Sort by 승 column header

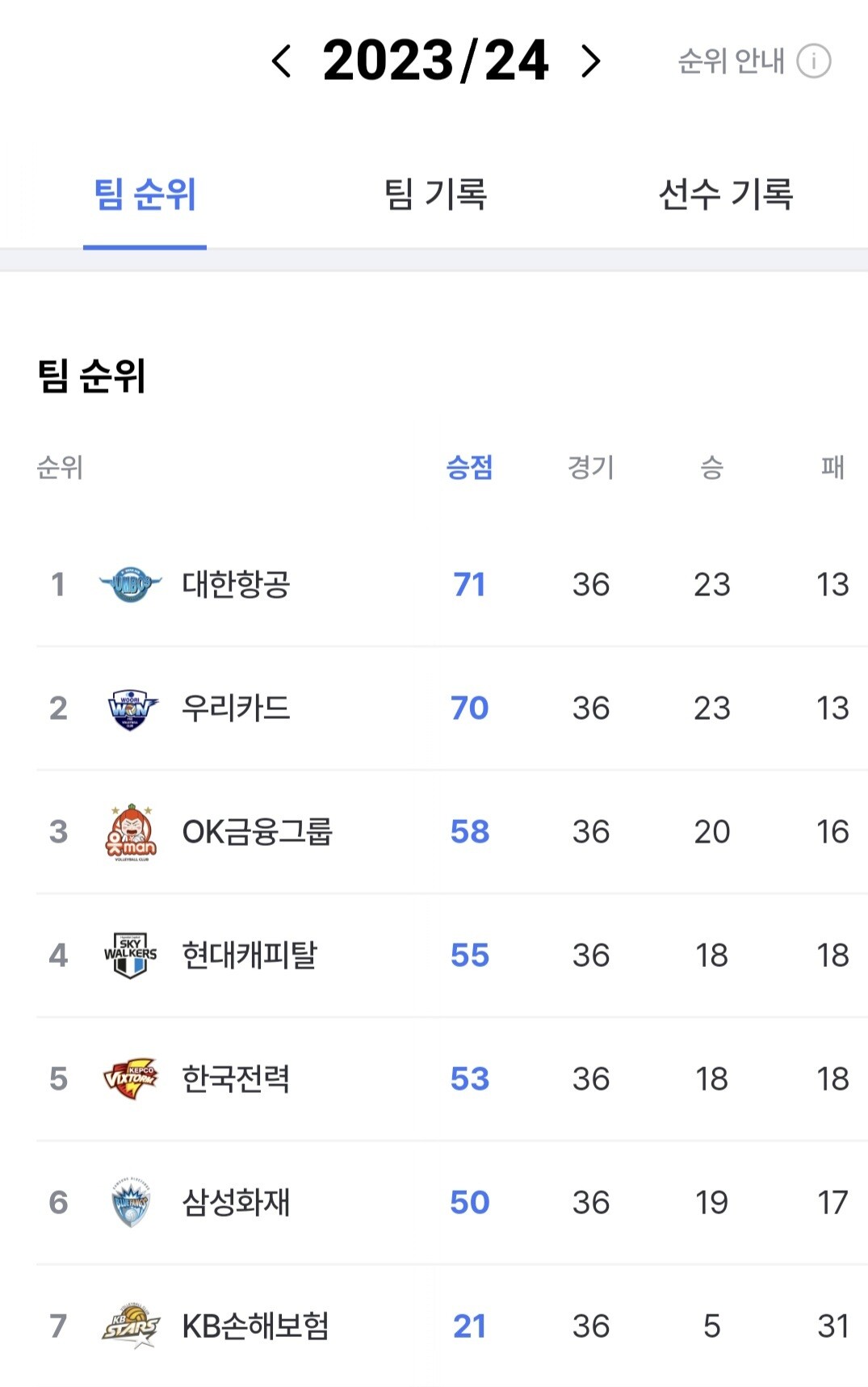click(x=712, y=468)
